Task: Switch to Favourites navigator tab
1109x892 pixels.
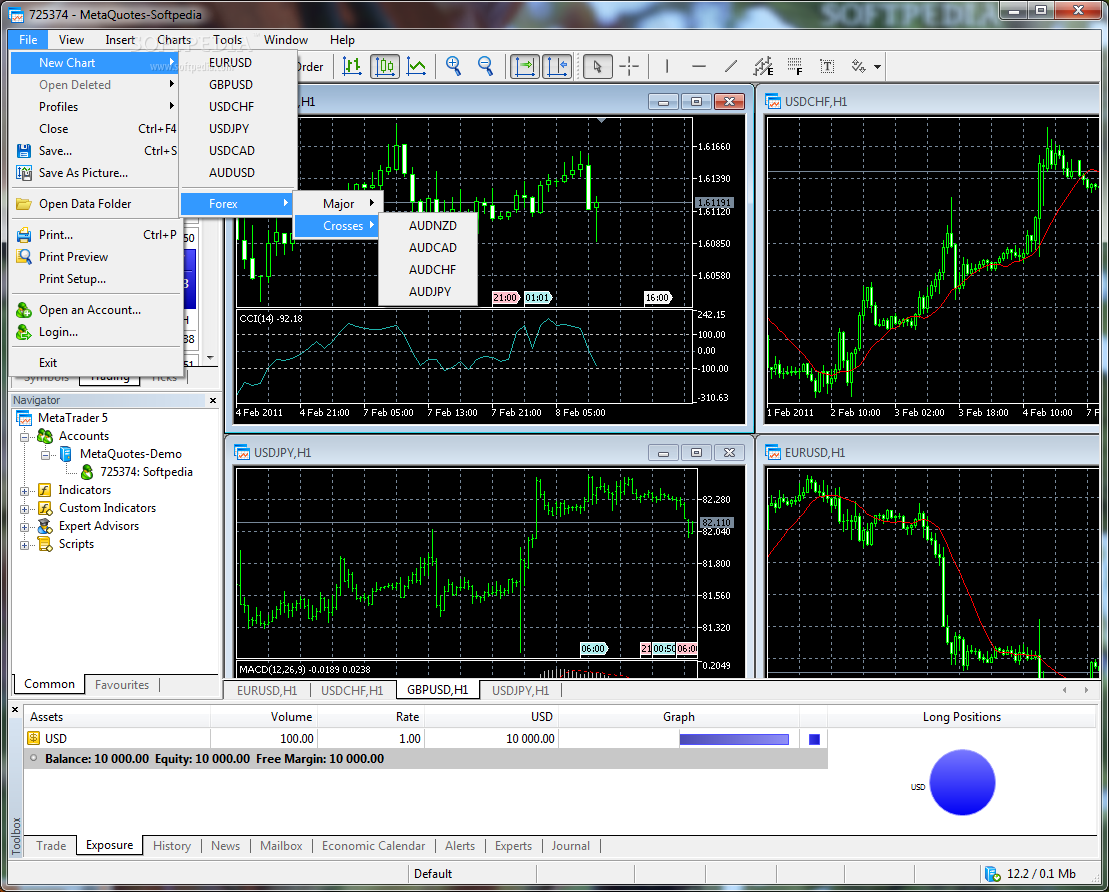Action: coord(122,685)
